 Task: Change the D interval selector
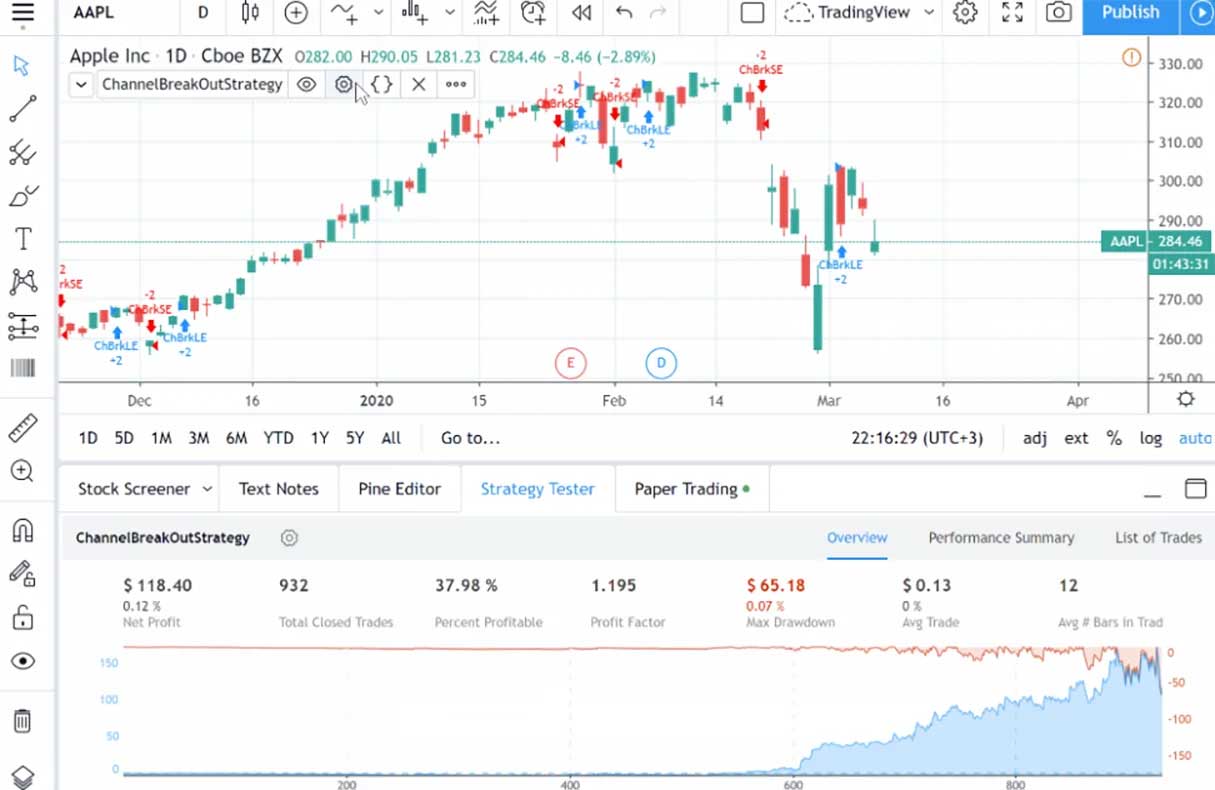coord(204,13)
